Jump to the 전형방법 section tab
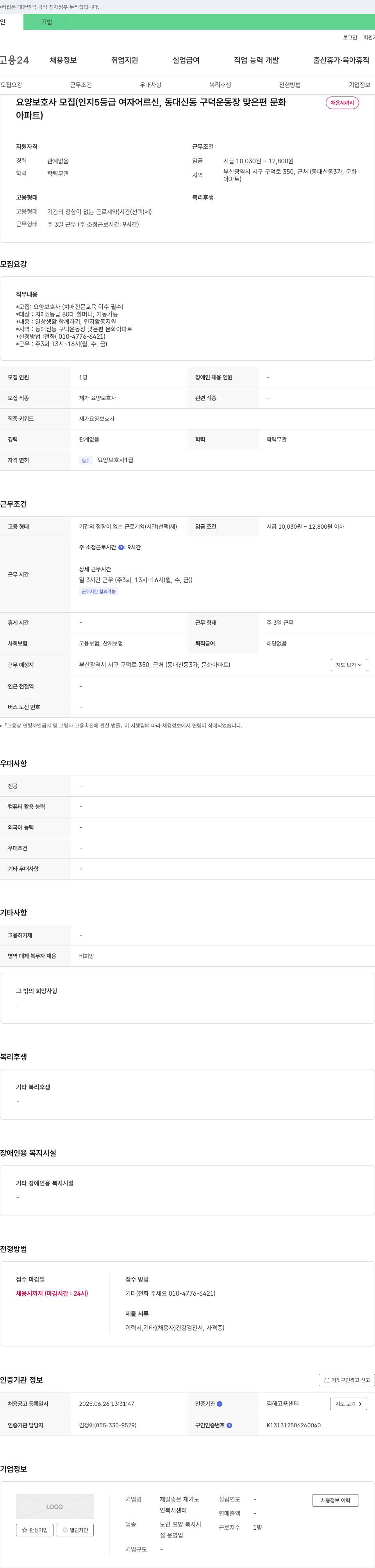The height and width of the screenshot is (1568, 375). [290, 85]
